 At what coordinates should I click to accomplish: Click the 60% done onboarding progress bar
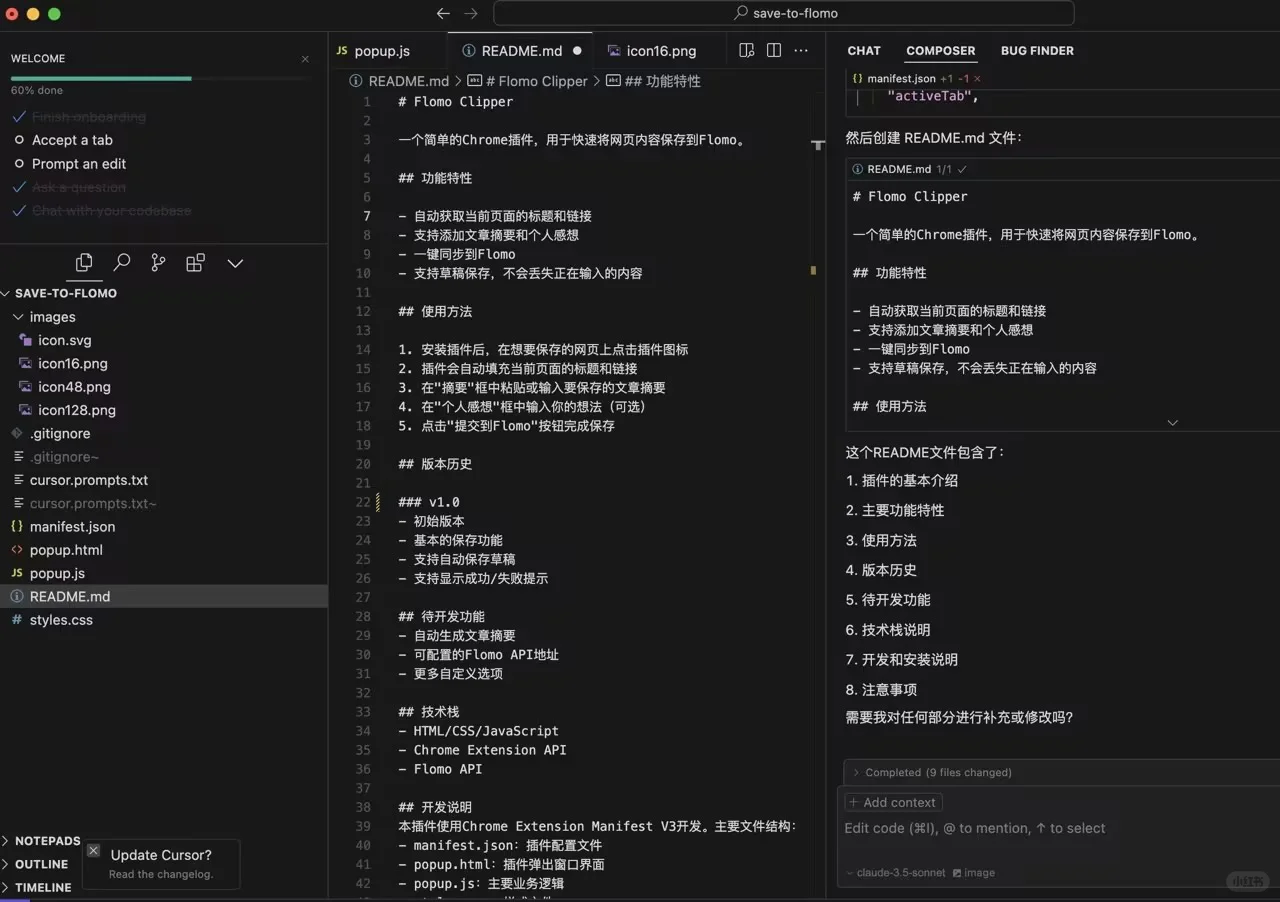point(100,76)
